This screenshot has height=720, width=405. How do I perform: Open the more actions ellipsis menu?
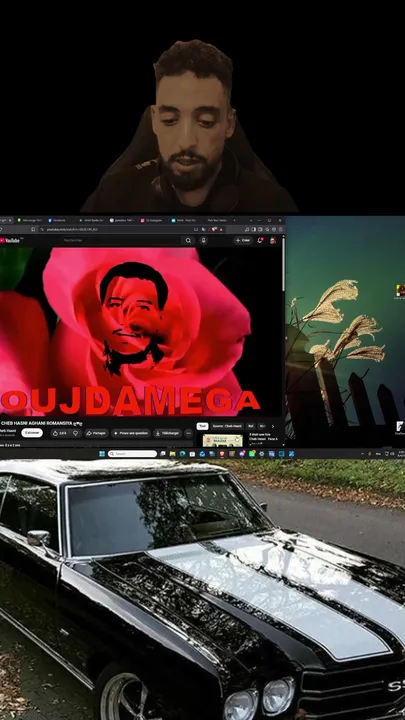(188, 433)
